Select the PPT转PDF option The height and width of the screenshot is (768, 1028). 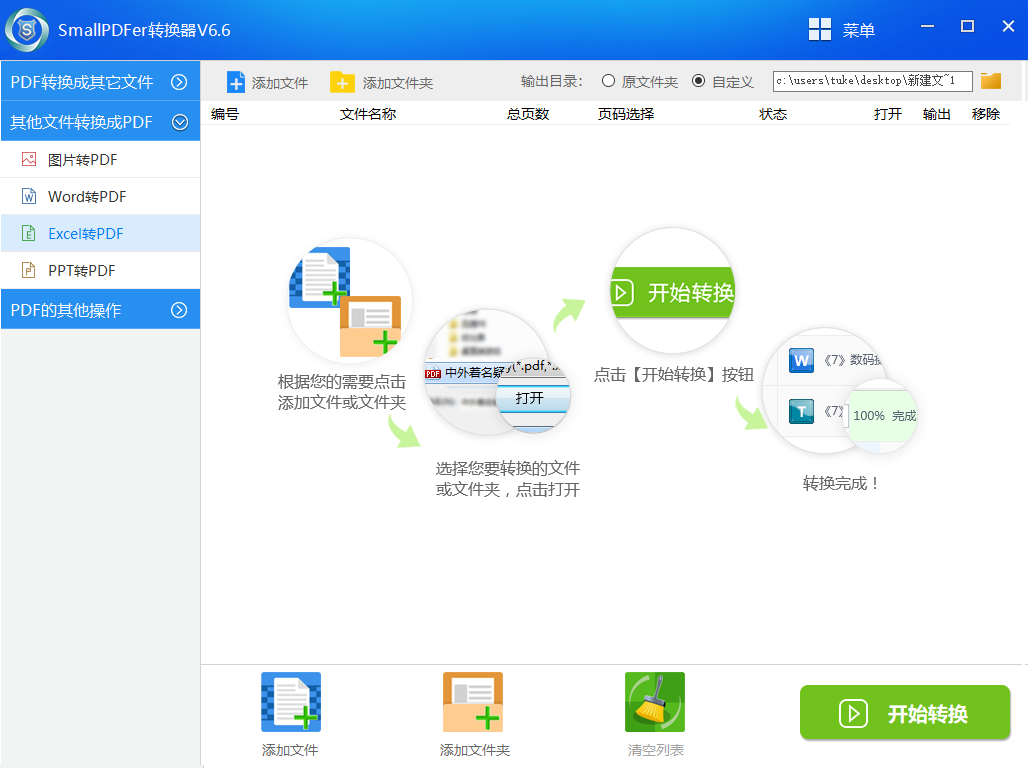click(29, 270)
